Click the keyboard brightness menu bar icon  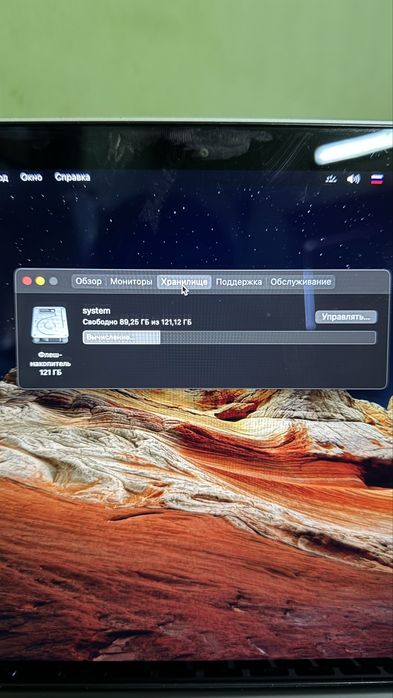(x=332, y=179)
